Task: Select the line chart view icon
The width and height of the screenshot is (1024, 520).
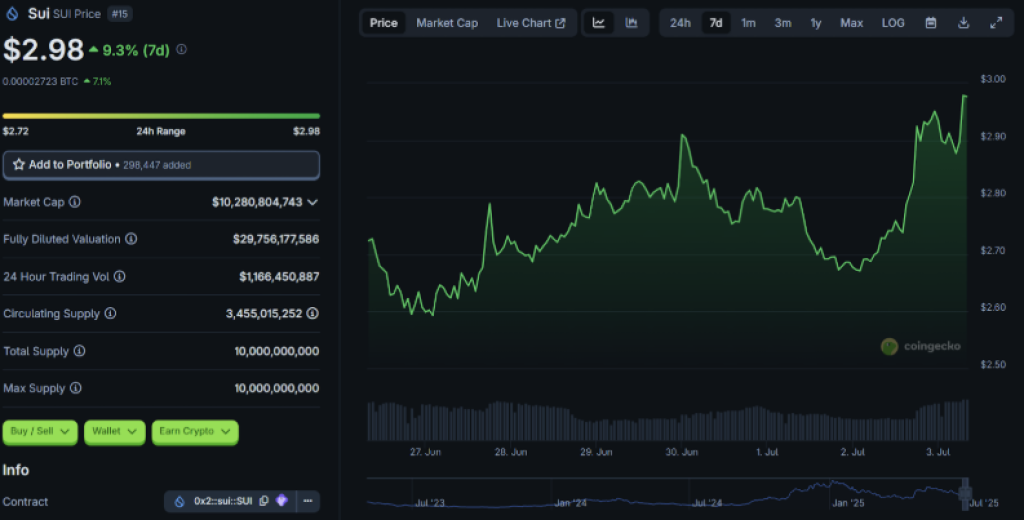Action: (x=599, y=23)
